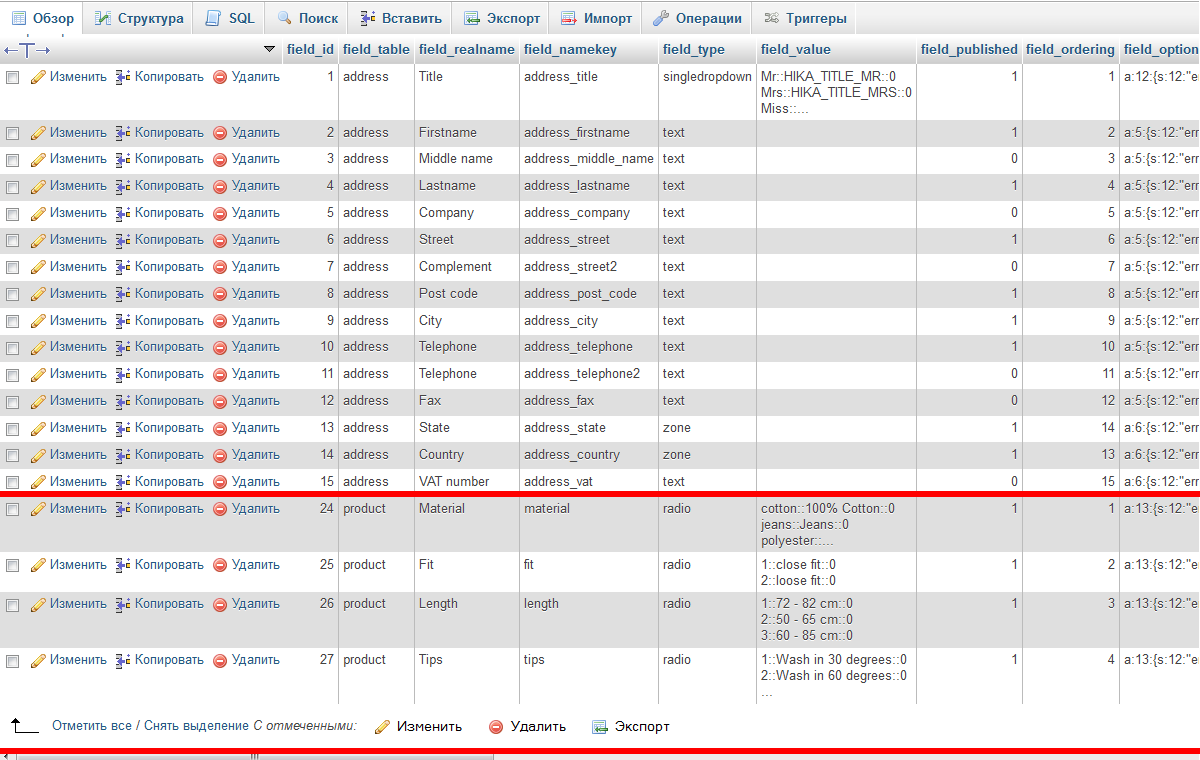The image size is (1200, 760).
Task: Click the delete icon in Street row
Action: pos(220,240)
